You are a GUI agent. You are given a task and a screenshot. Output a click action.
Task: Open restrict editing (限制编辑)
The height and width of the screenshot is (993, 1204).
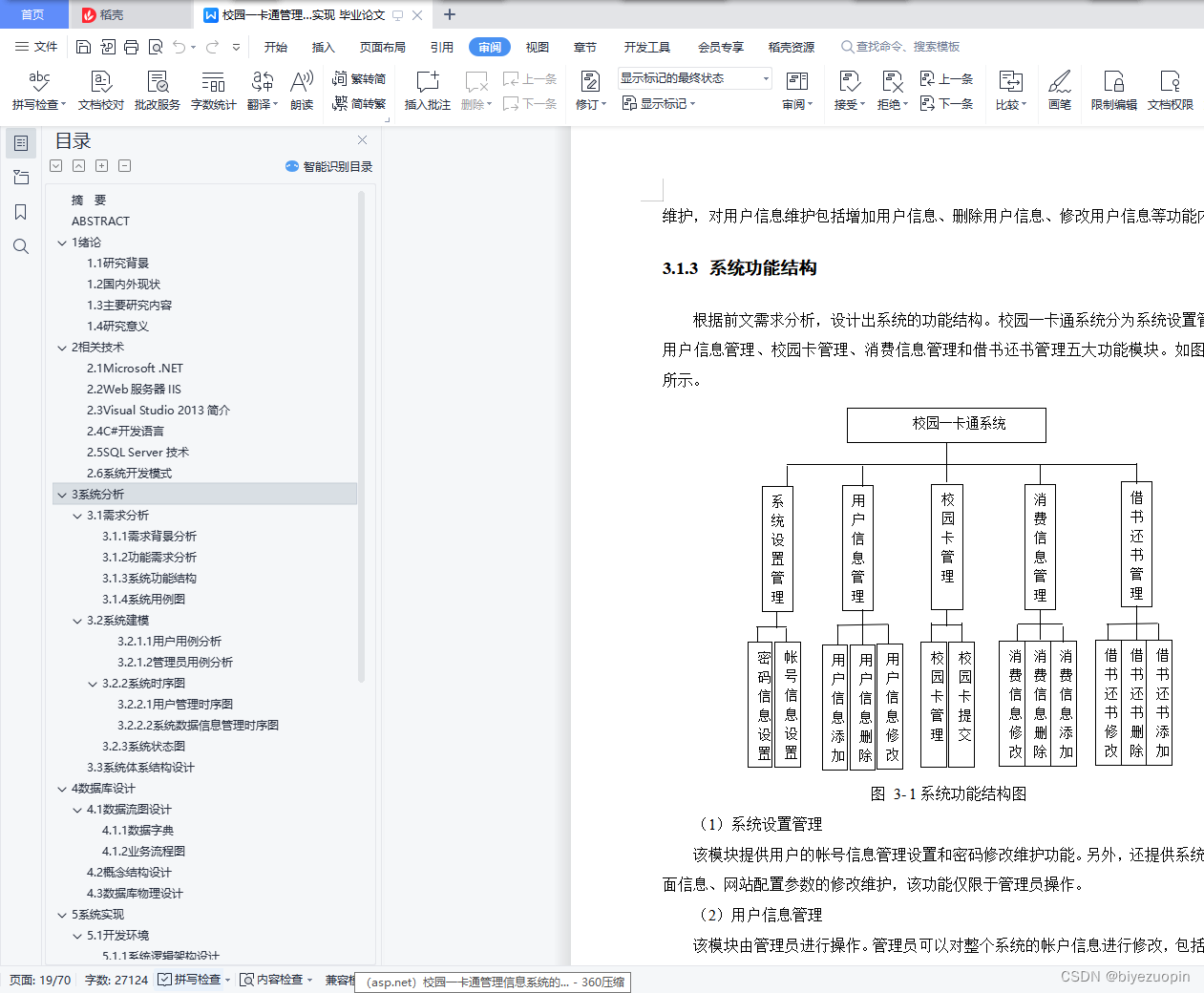pyautogui.click(x=1114, y=91)
